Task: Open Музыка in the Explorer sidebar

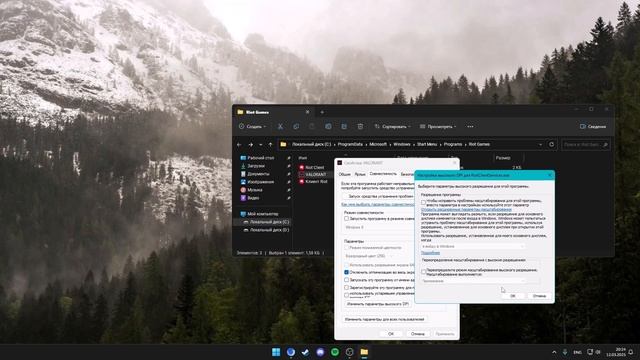Action: point(255,190)
